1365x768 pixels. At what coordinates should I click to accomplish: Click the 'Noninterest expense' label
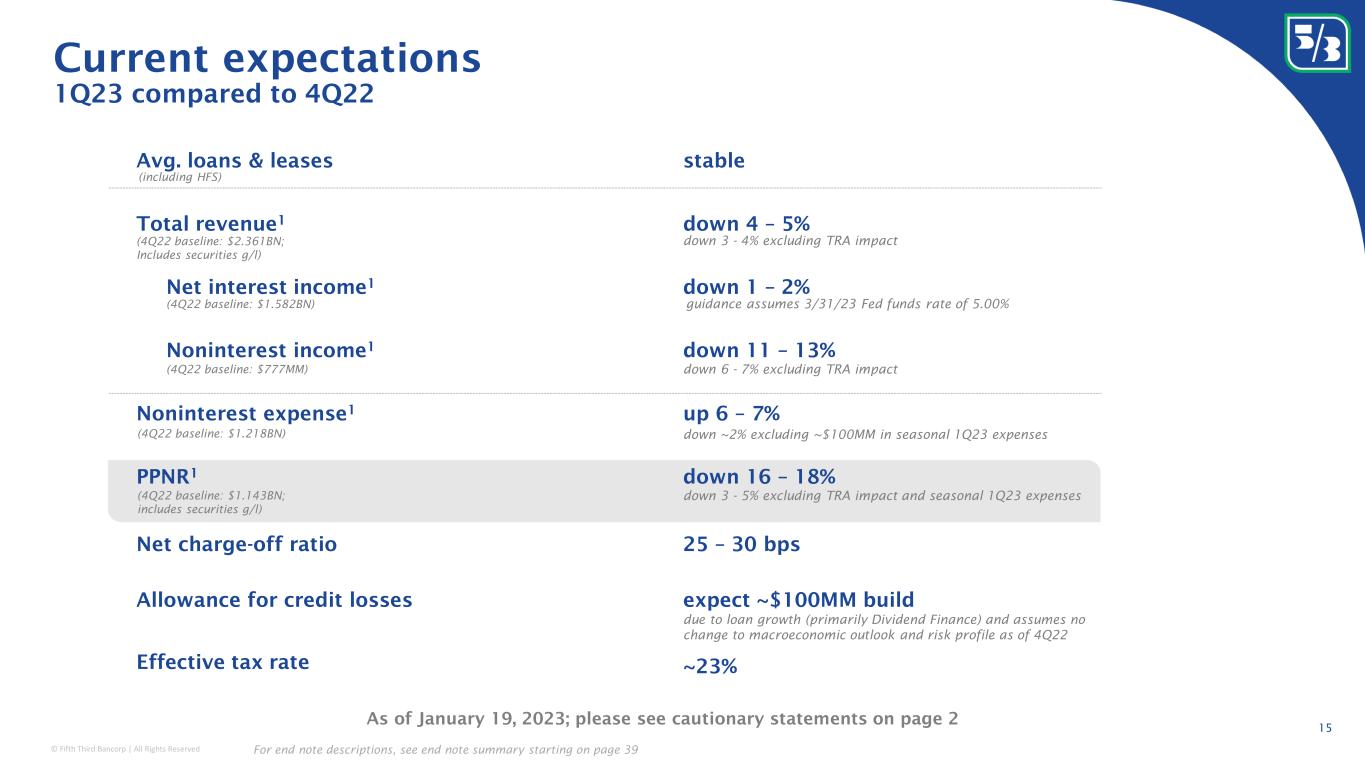(x=245, y=414)
